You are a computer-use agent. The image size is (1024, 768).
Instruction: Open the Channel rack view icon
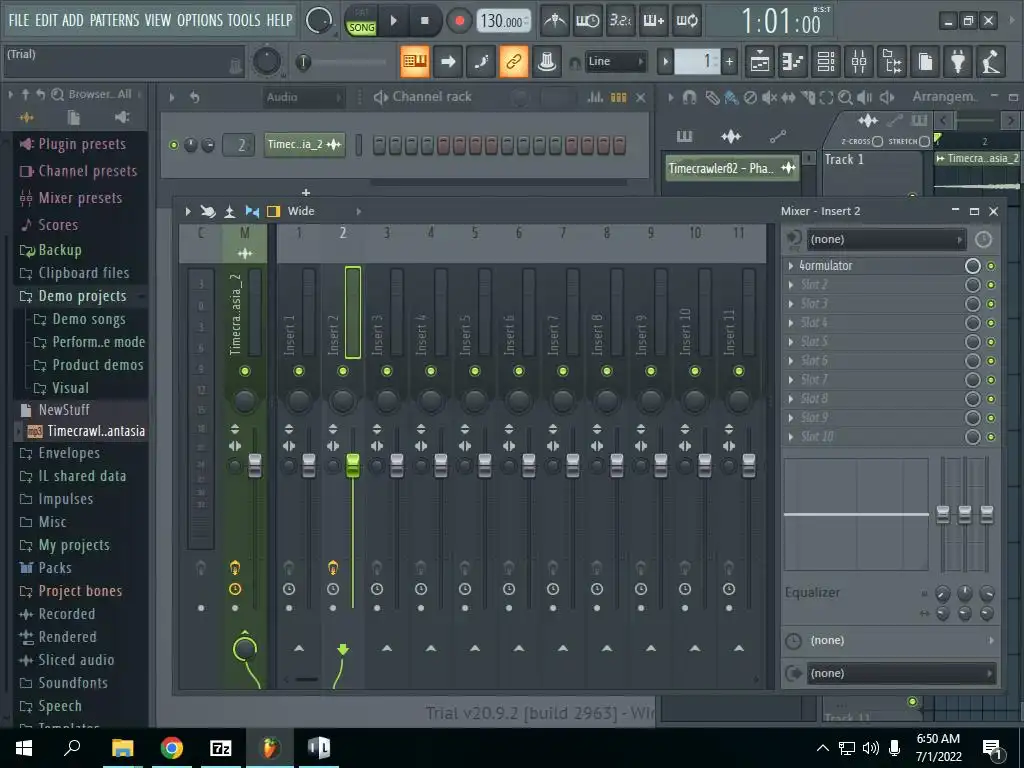pyautogui.click(x=826, y=62)
